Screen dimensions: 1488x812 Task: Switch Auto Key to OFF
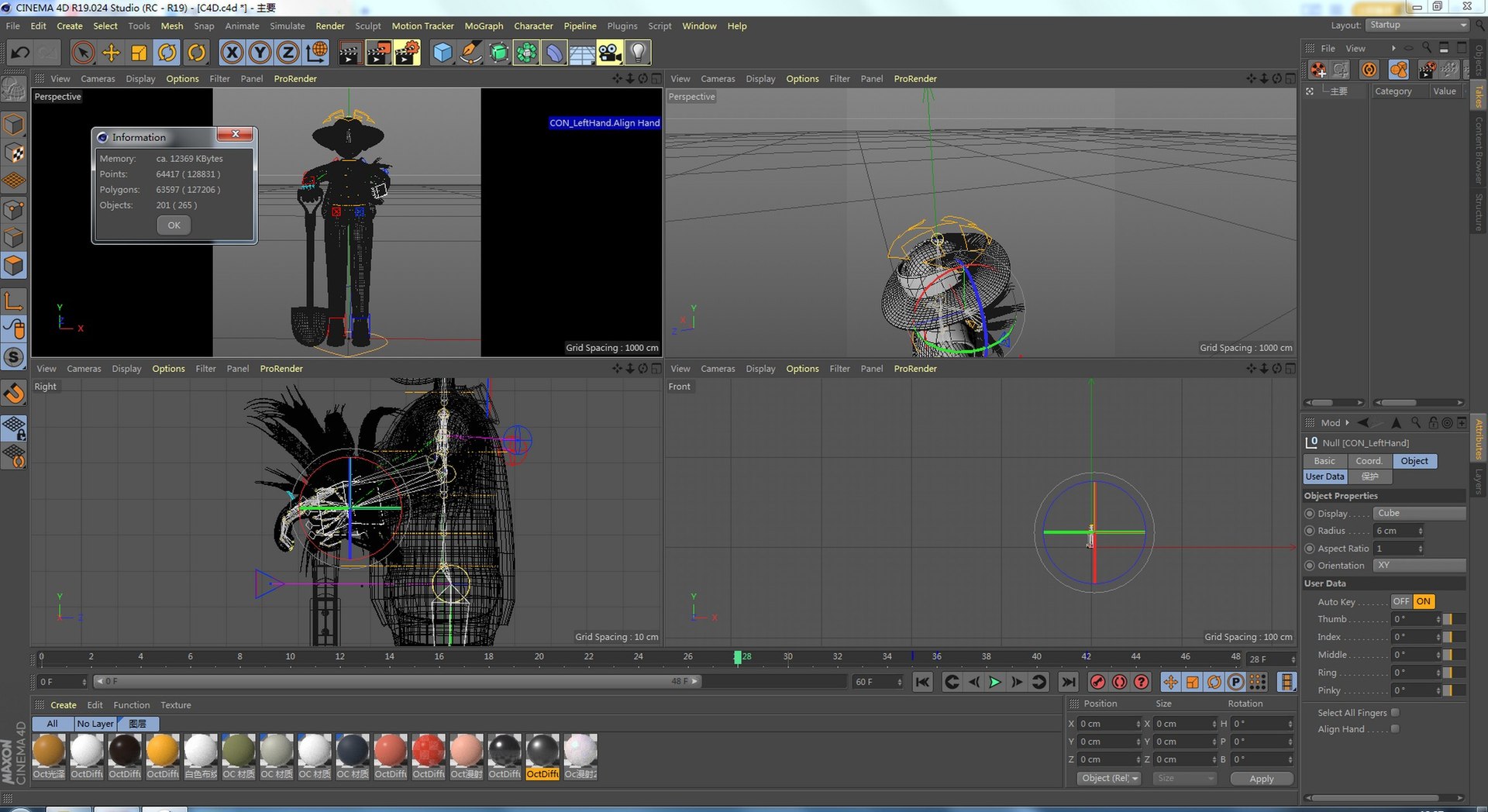tap(1400, 601)
